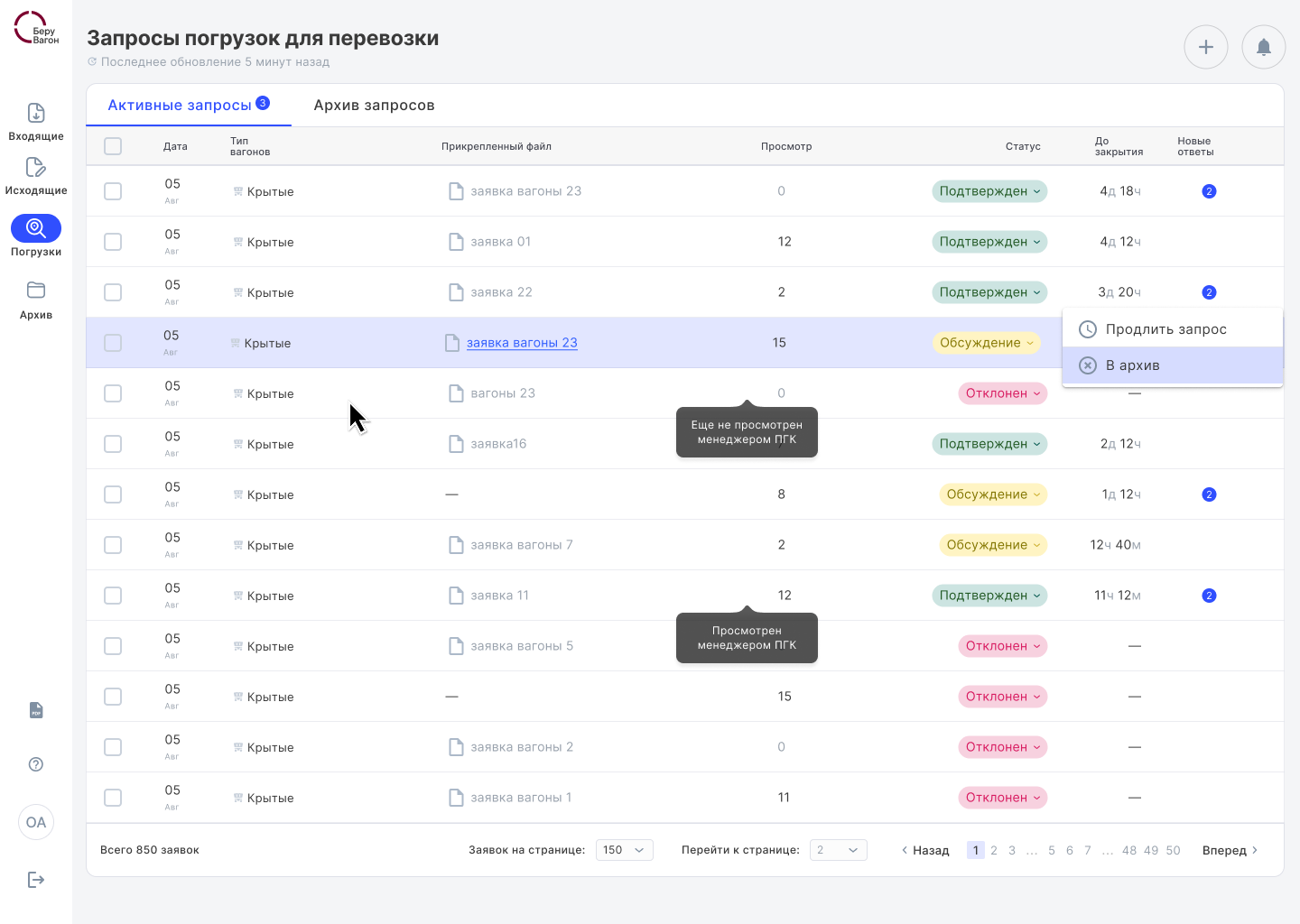Select checkbox for row заявка вагоны 7

pos(113,545)
